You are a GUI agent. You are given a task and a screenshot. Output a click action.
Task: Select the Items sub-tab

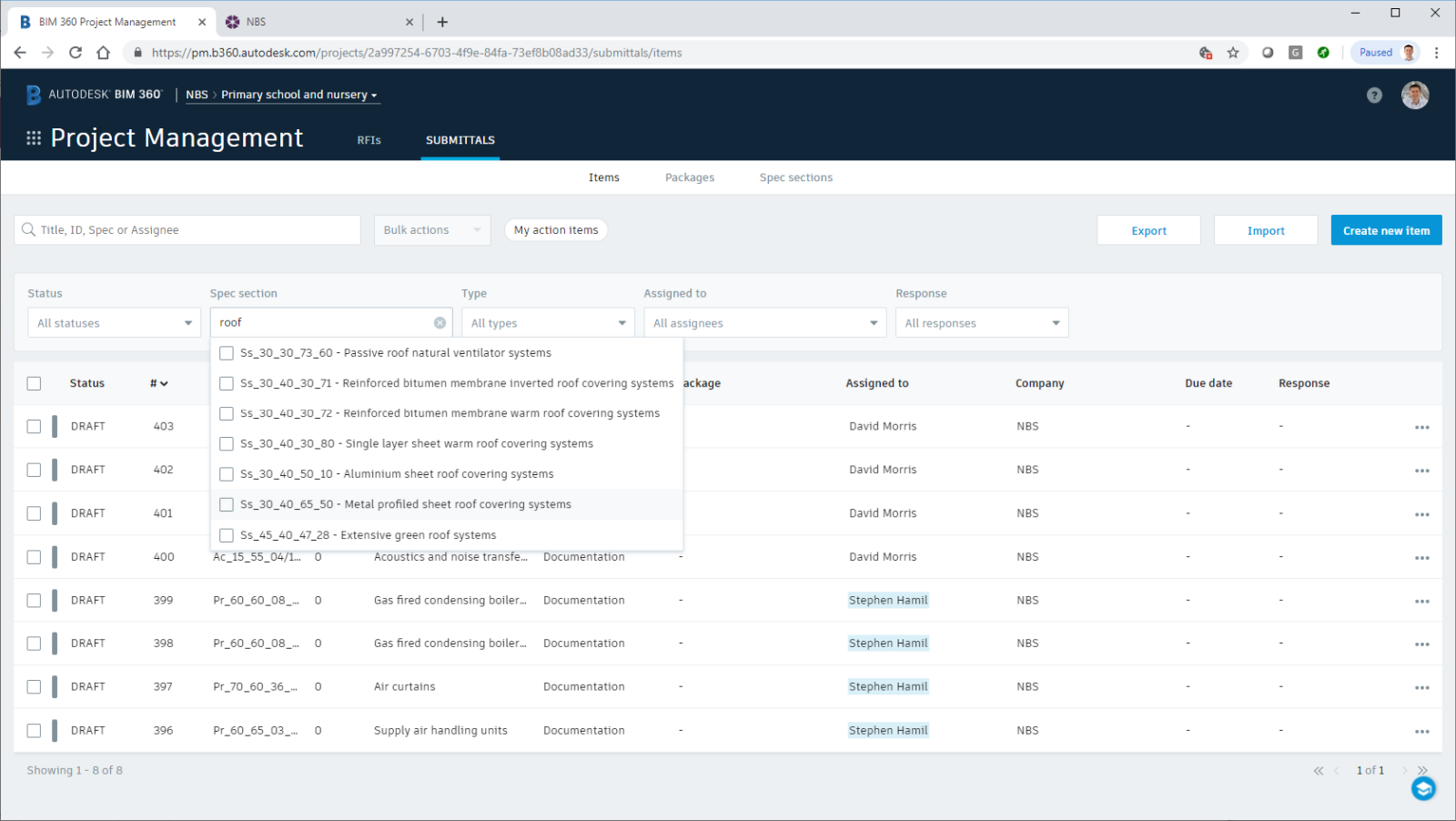(604, 177)
